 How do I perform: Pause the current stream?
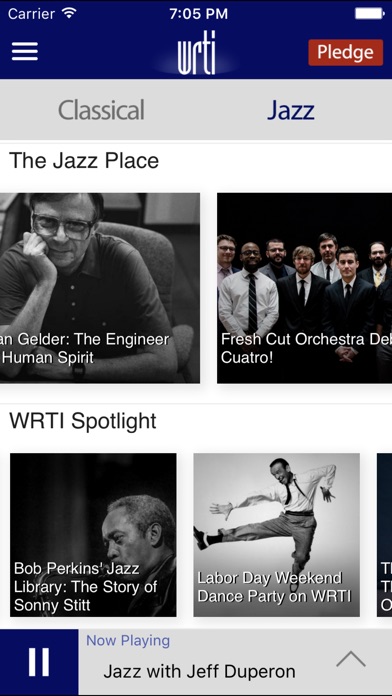39,662
